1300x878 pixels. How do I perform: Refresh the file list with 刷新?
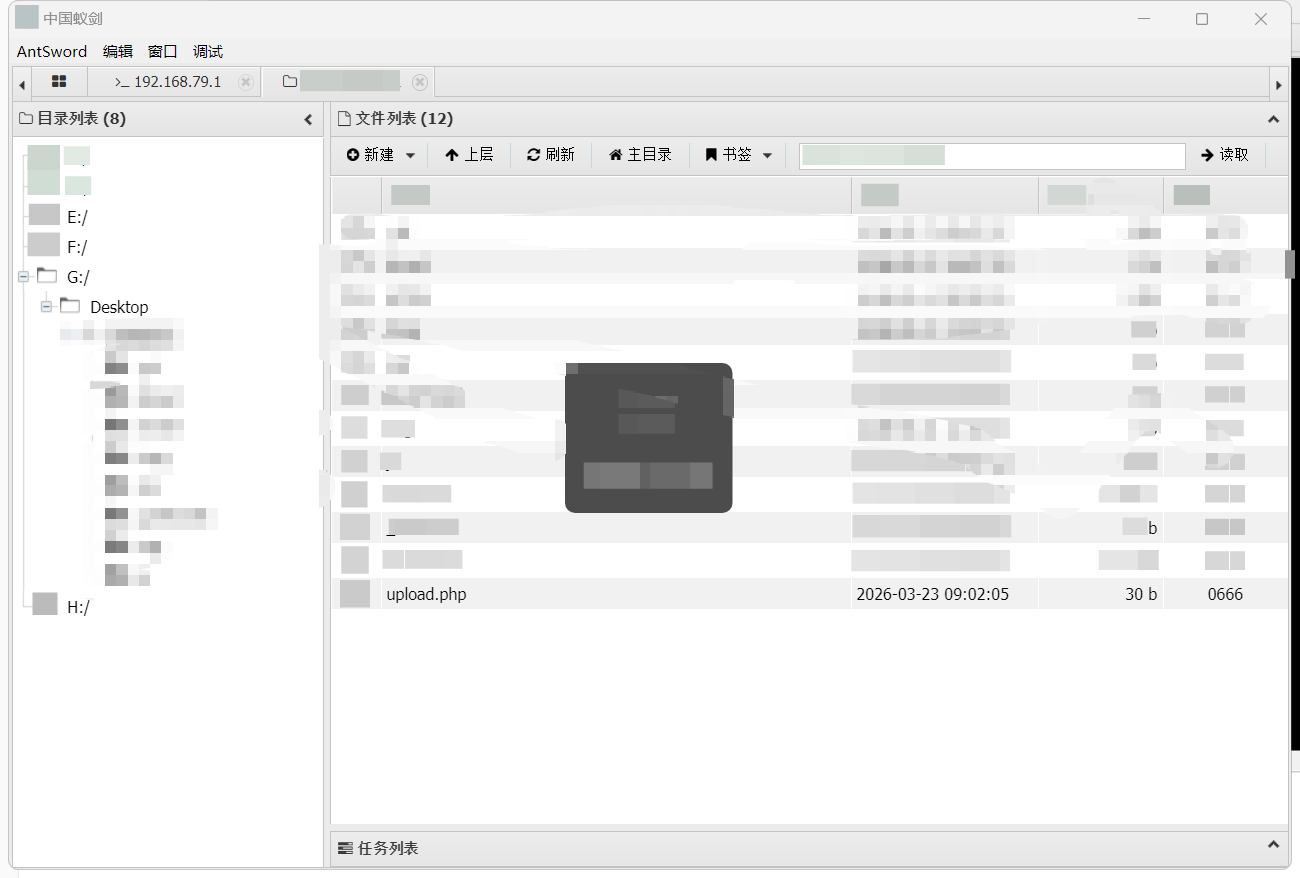551,155
